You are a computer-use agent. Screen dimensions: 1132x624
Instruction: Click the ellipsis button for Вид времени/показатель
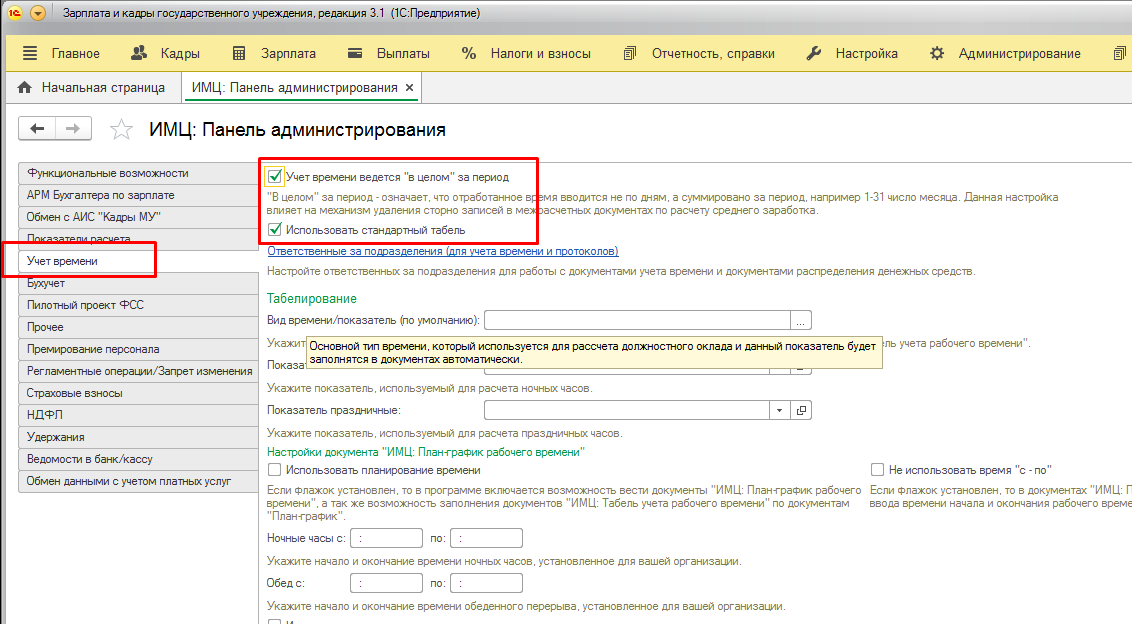[x=801, y=321]
